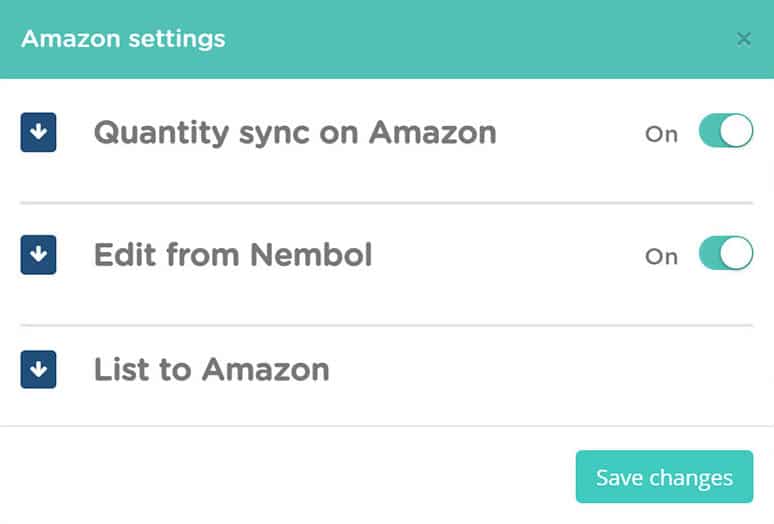Click the white knob of Edit from Nembol toggle

point(736,253)
